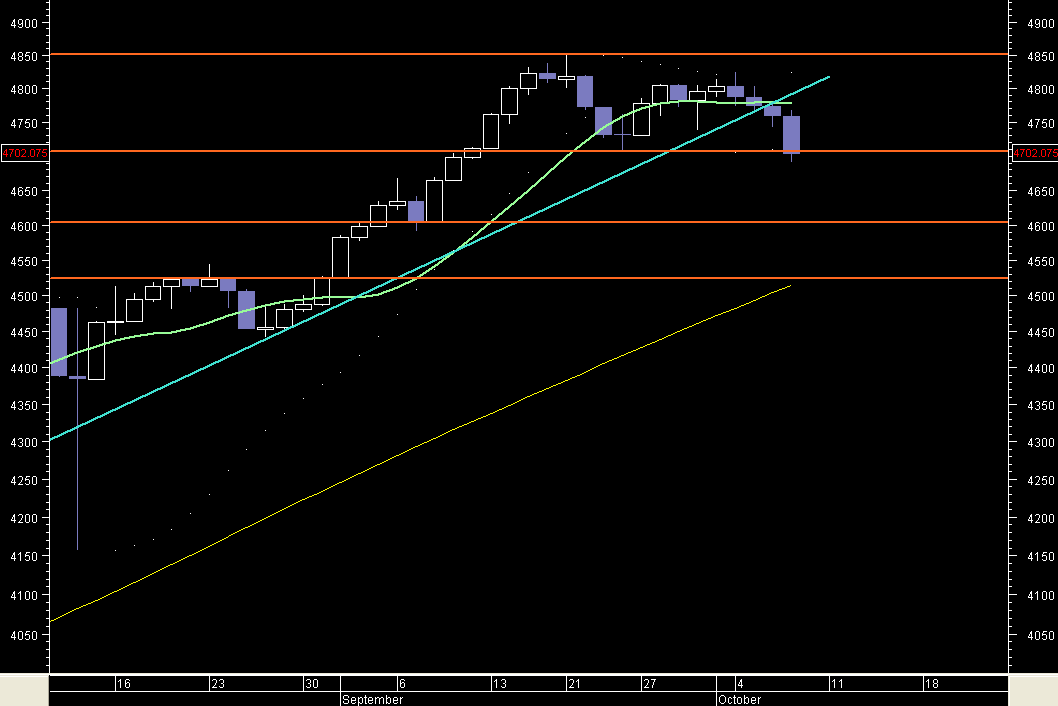Select the 4900 label on the left price axis
Viewport: 1058px width, 706px height.
24,24
